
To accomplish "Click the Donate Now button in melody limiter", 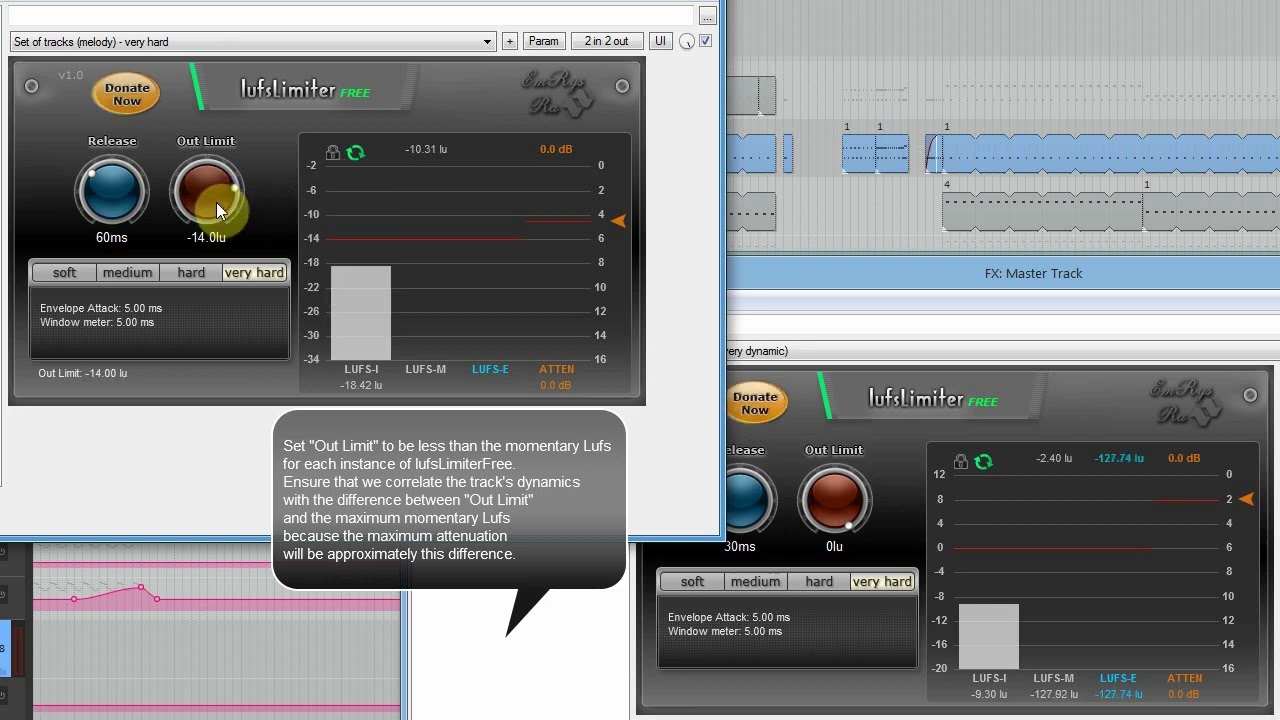I will point(127,94).
